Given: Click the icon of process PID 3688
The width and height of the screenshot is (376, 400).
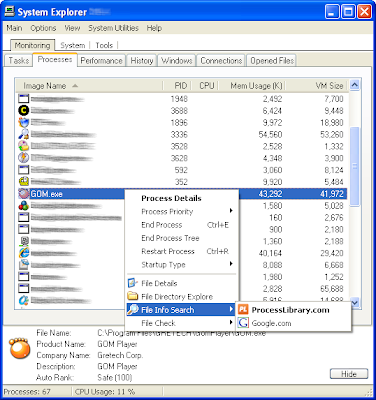Looking at the screenshot, I should point(23,110).
